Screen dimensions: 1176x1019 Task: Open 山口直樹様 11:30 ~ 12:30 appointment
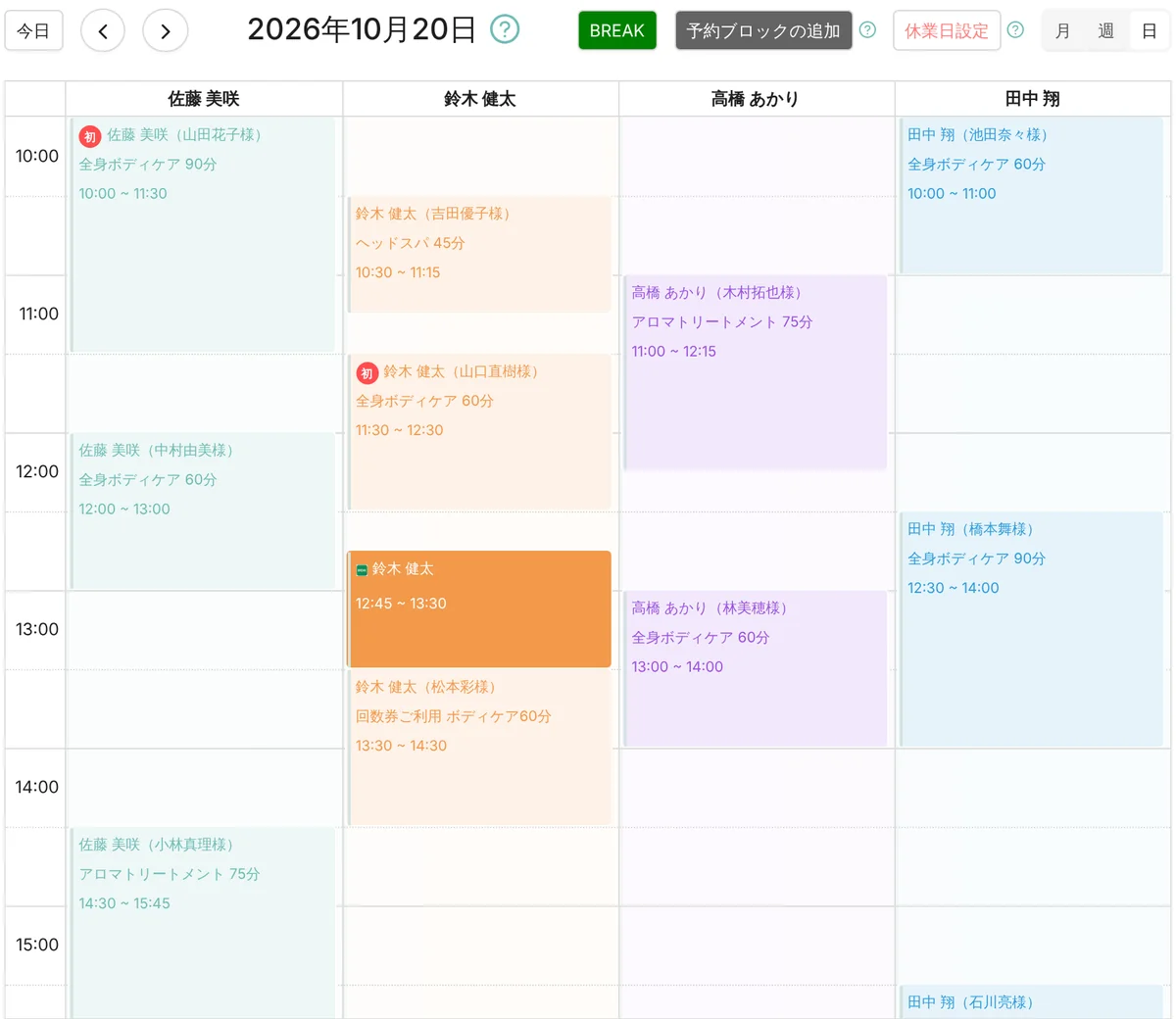pyautogui.click(x=479, y=432)
